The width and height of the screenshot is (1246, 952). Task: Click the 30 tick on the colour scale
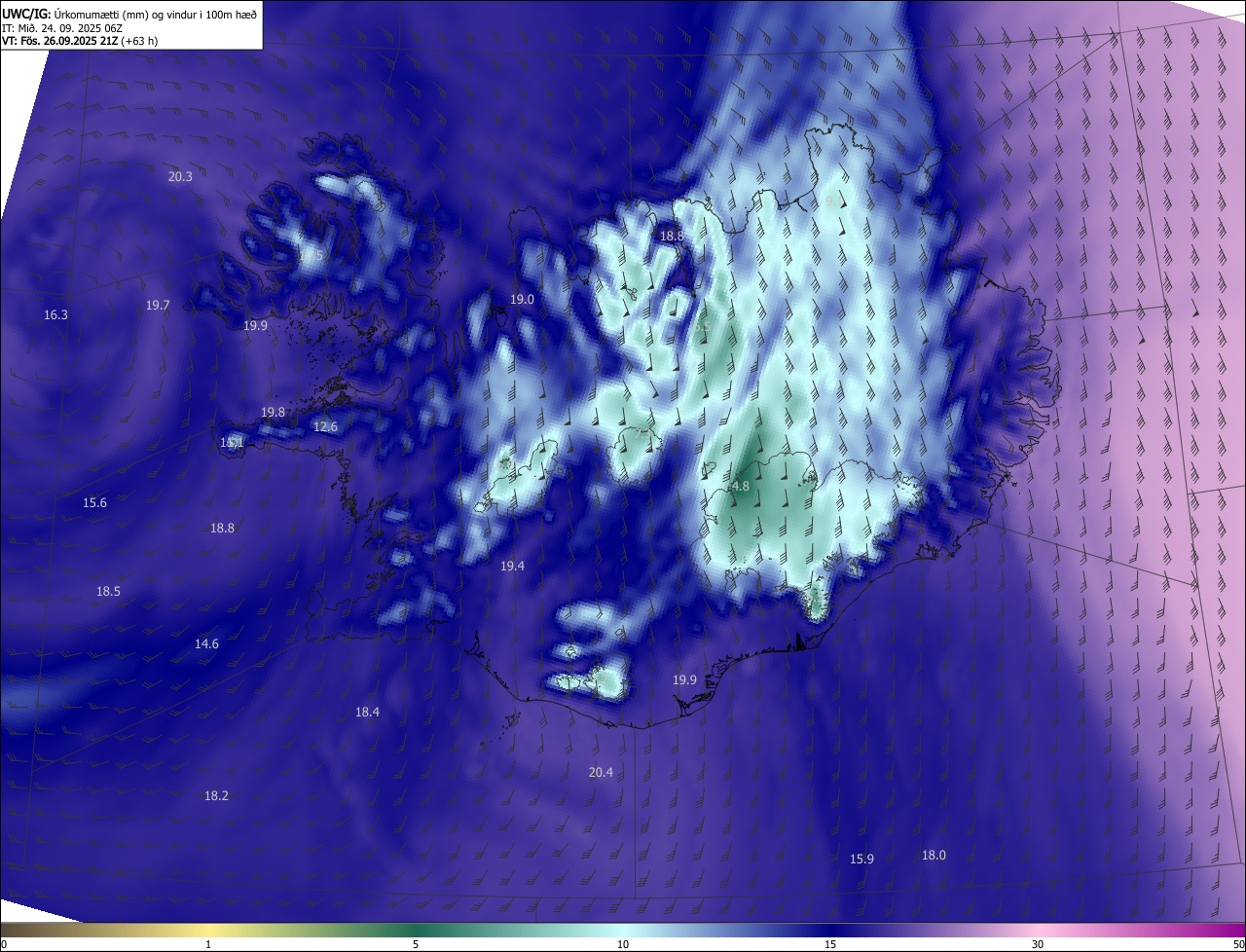[1038, 945]
